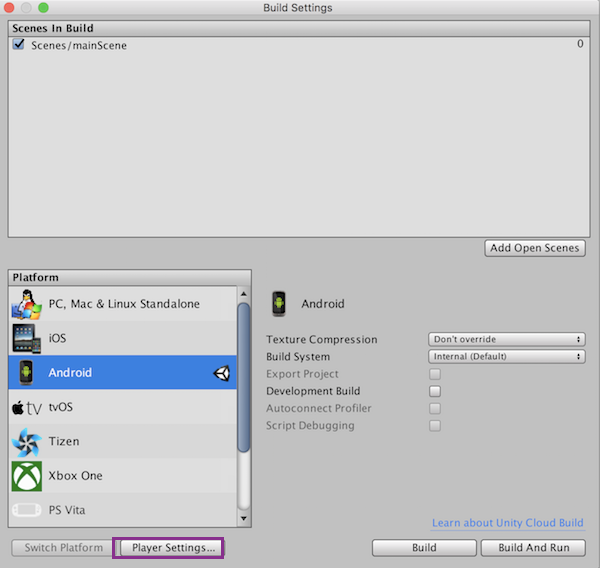Open the Build System dropdown

507,357
